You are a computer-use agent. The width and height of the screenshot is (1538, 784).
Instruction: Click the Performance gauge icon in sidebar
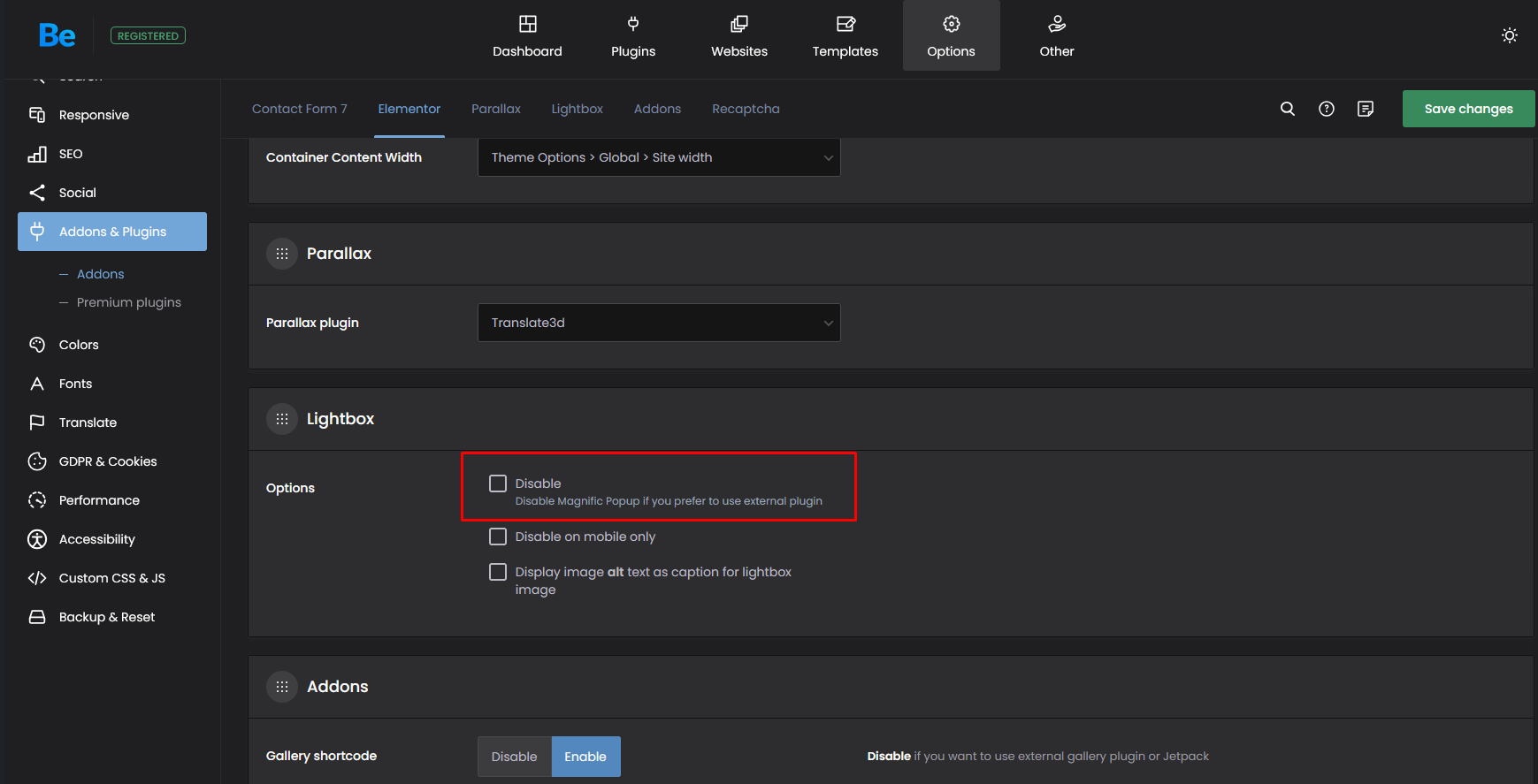tap(37, 500)
